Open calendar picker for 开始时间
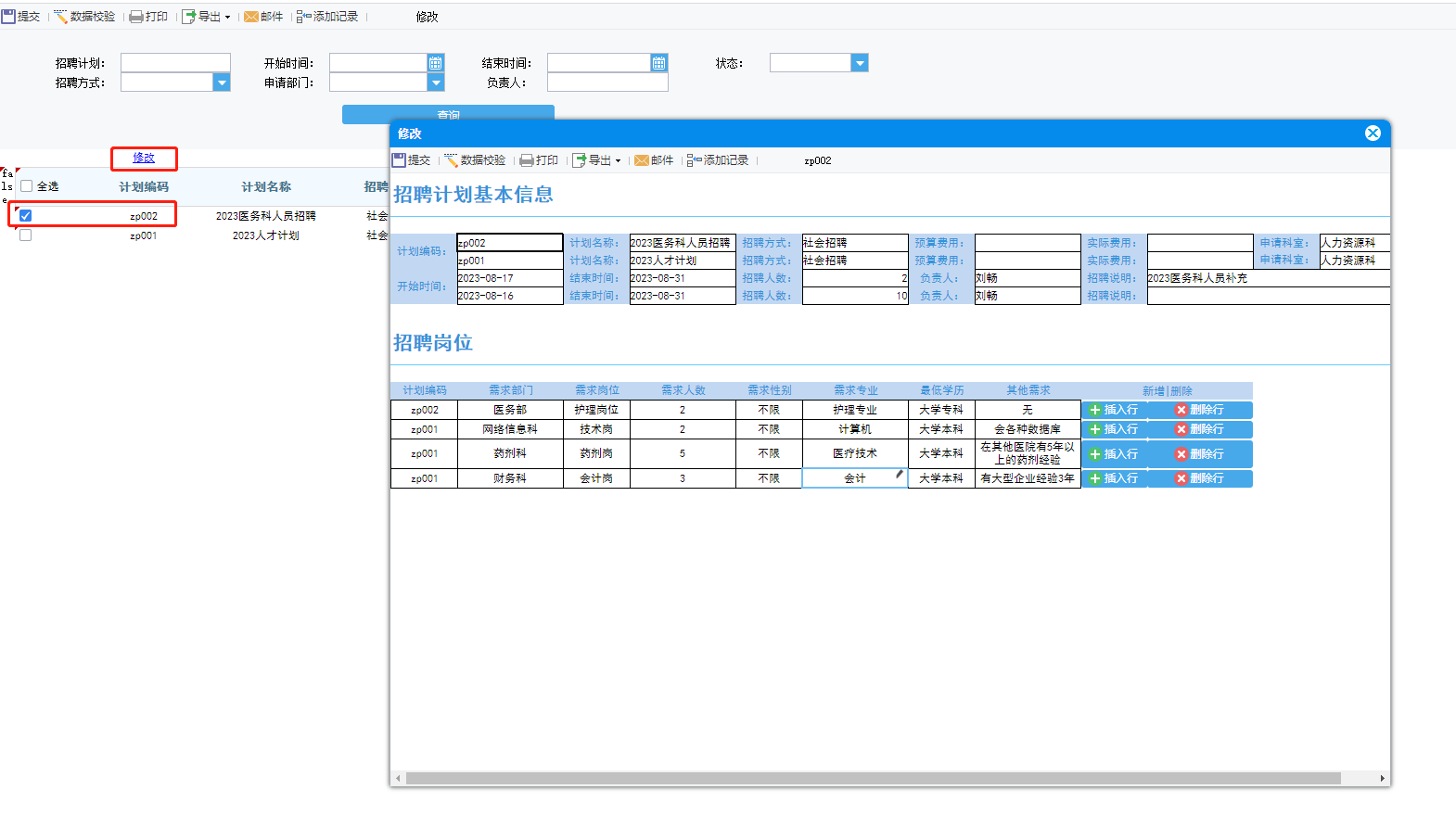 [x=436, y=63]
